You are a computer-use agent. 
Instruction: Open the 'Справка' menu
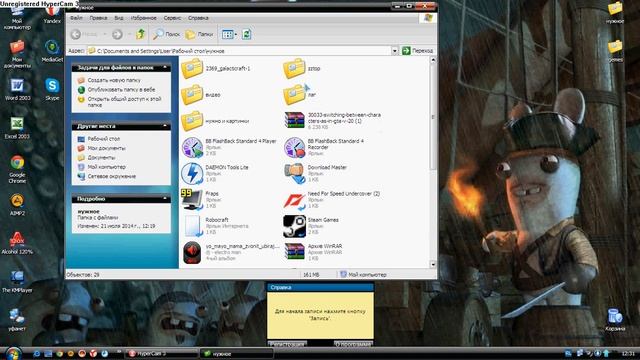pyautogui.click(x=198, y=18)
